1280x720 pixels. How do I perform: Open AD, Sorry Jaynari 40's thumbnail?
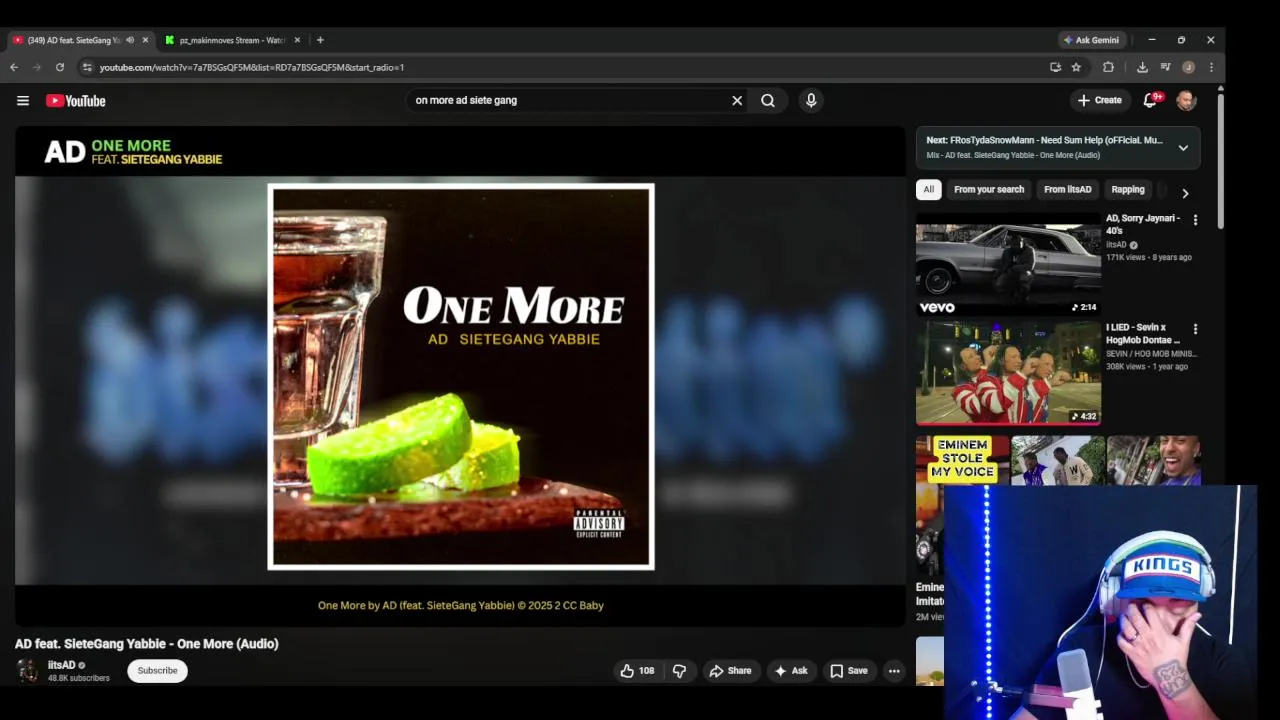(1008, 264)
